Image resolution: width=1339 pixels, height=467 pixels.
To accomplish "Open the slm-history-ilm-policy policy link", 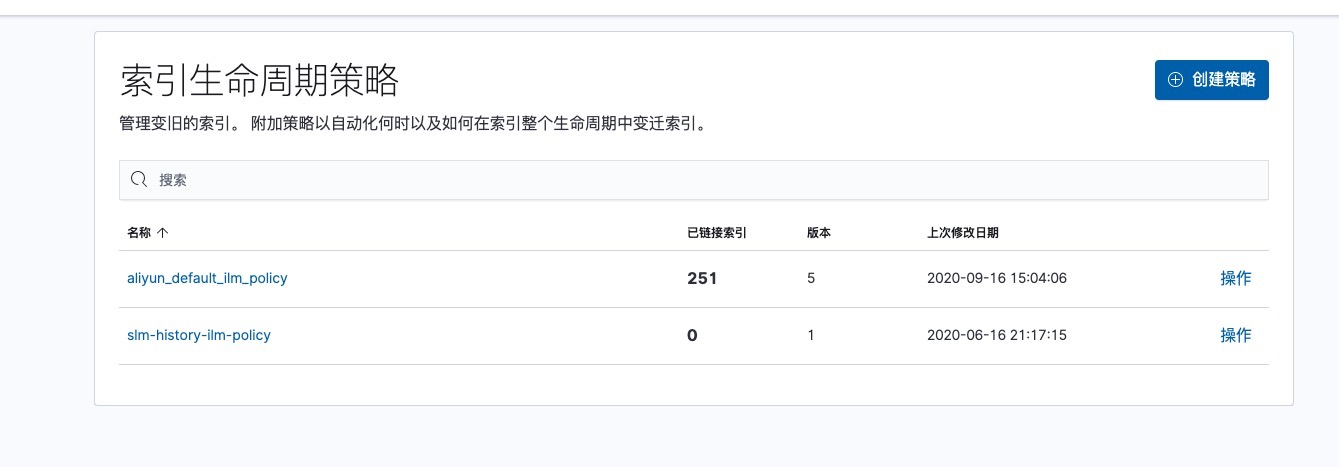I will coord(199,335).
